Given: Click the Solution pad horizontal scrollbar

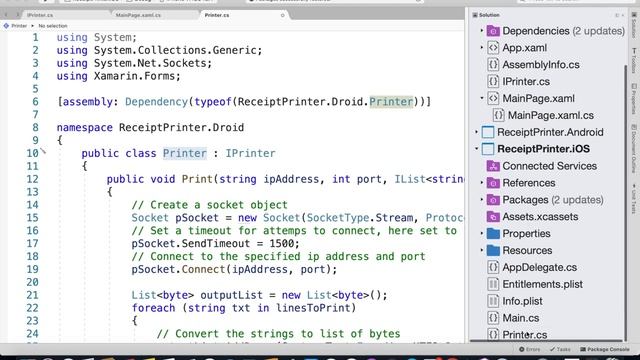Looking at the screenshot, I should coord(546,340).
